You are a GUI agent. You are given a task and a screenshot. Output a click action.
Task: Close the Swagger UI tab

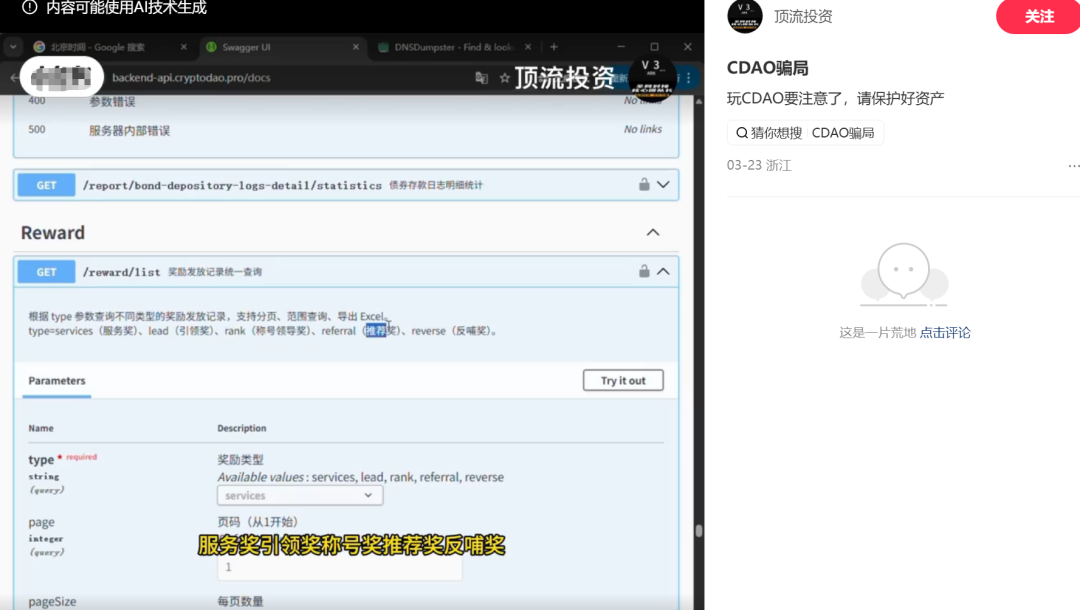pos(355,47)
